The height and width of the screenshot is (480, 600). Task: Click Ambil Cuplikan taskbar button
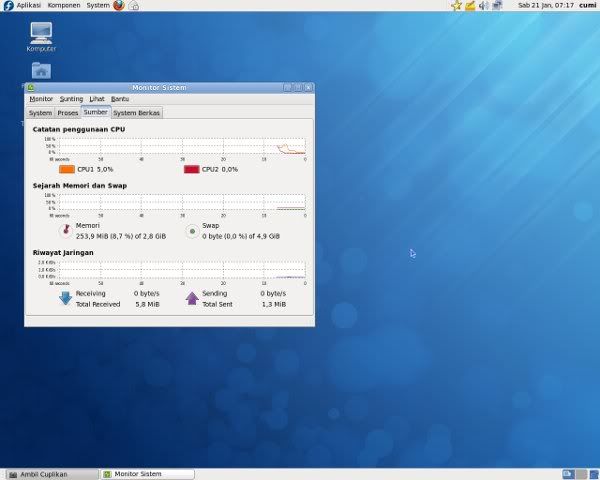(x=52, y=474)
